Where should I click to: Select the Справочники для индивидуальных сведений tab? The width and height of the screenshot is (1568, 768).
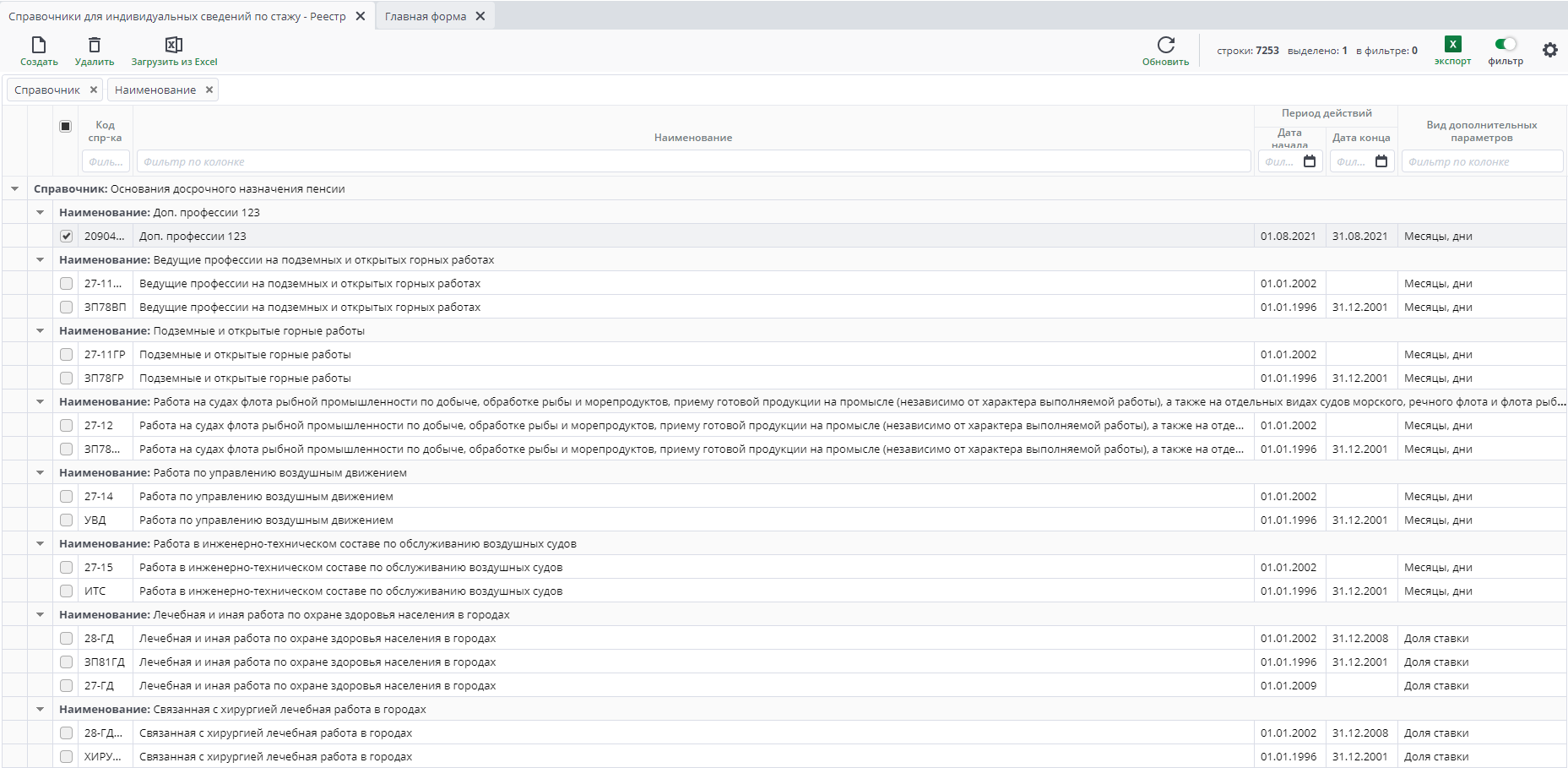click(x=177, y=16)
